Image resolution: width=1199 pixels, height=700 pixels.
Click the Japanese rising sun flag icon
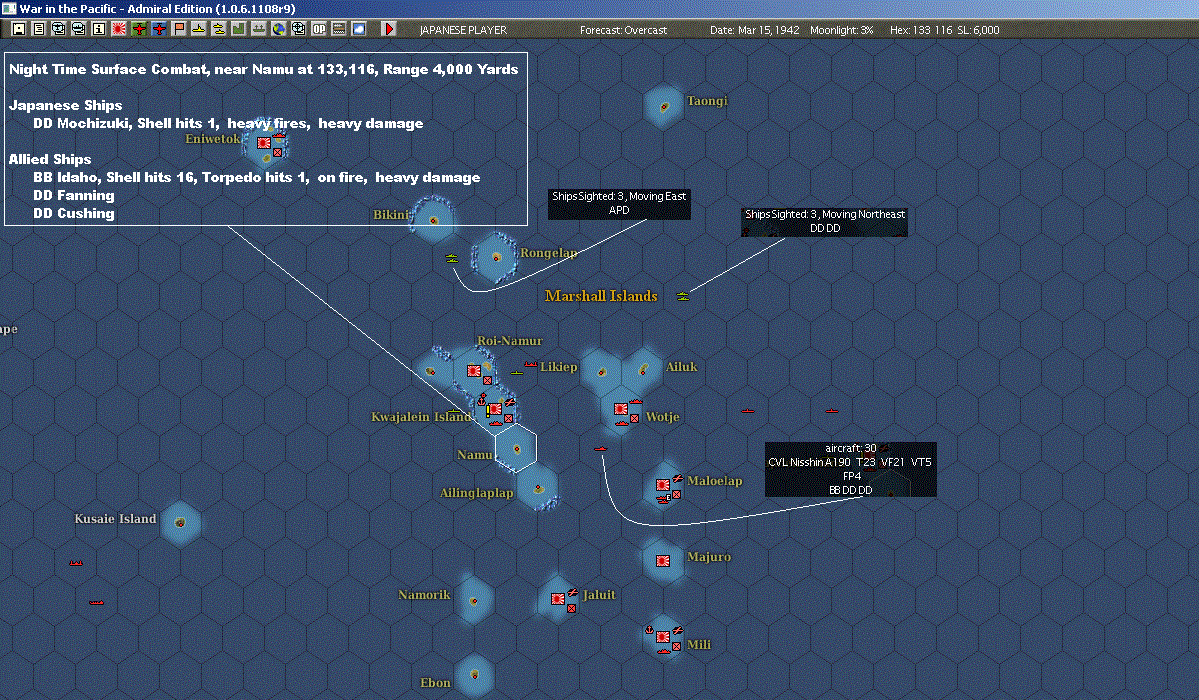(x=119, y=29)
